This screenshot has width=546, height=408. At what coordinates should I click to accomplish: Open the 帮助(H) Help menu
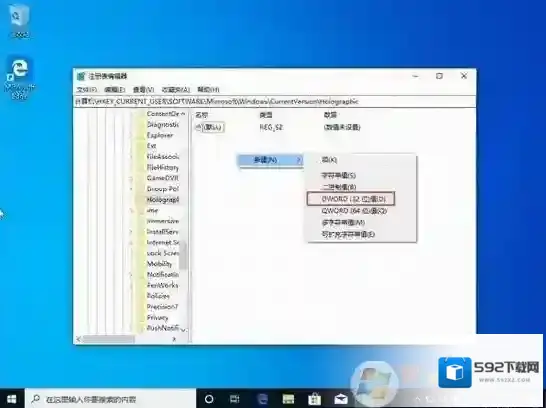click(208, 90)
